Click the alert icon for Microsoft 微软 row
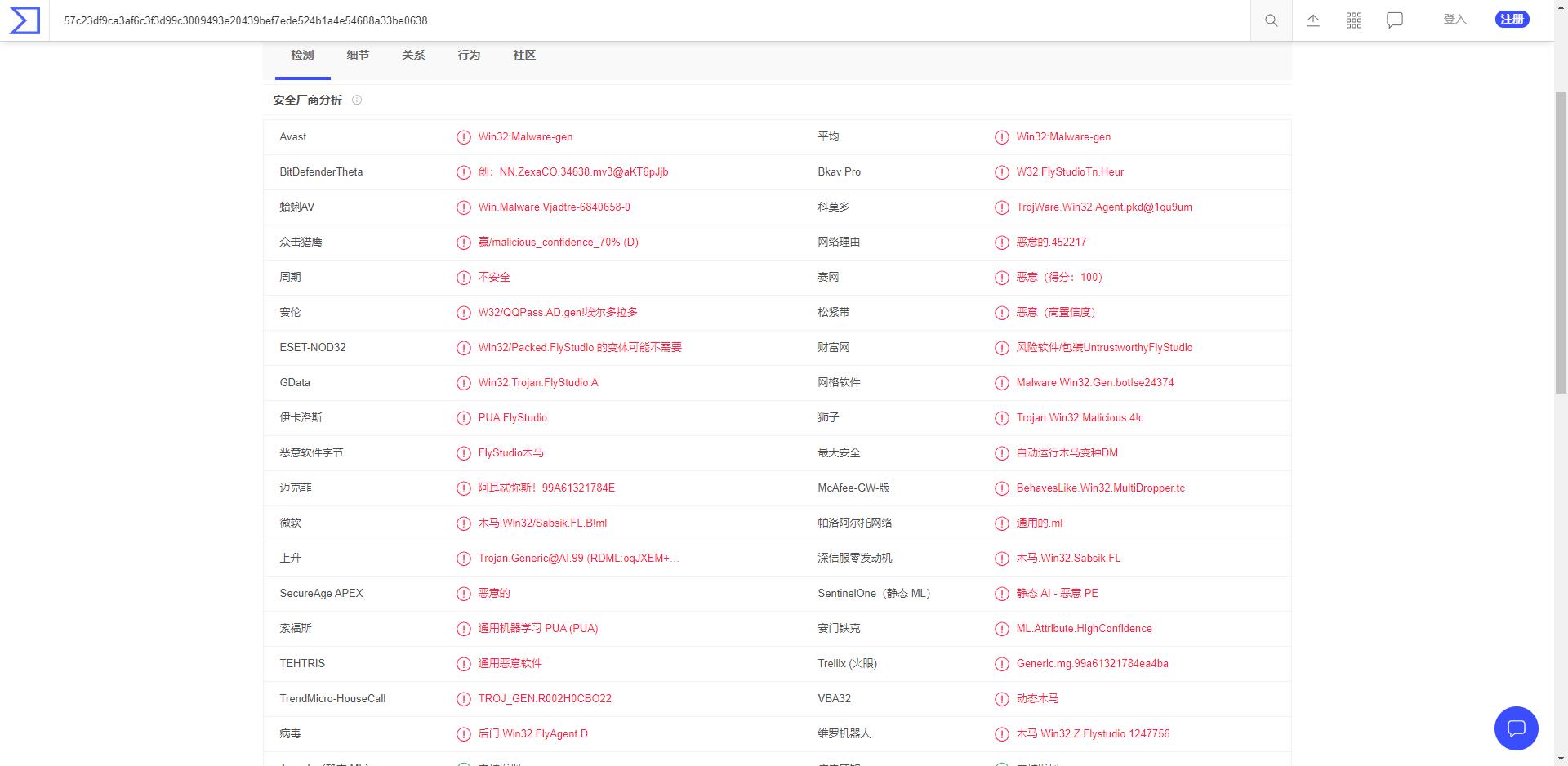Image resolution: width=1568 pixels, height=766 pixels. (463, 523)
